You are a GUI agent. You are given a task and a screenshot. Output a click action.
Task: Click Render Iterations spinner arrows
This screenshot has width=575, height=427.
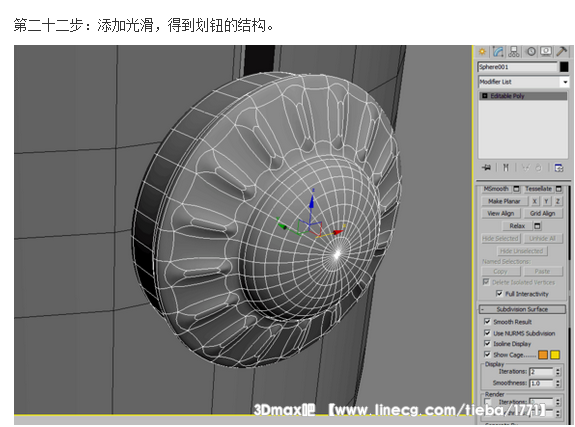pos(558,402)
